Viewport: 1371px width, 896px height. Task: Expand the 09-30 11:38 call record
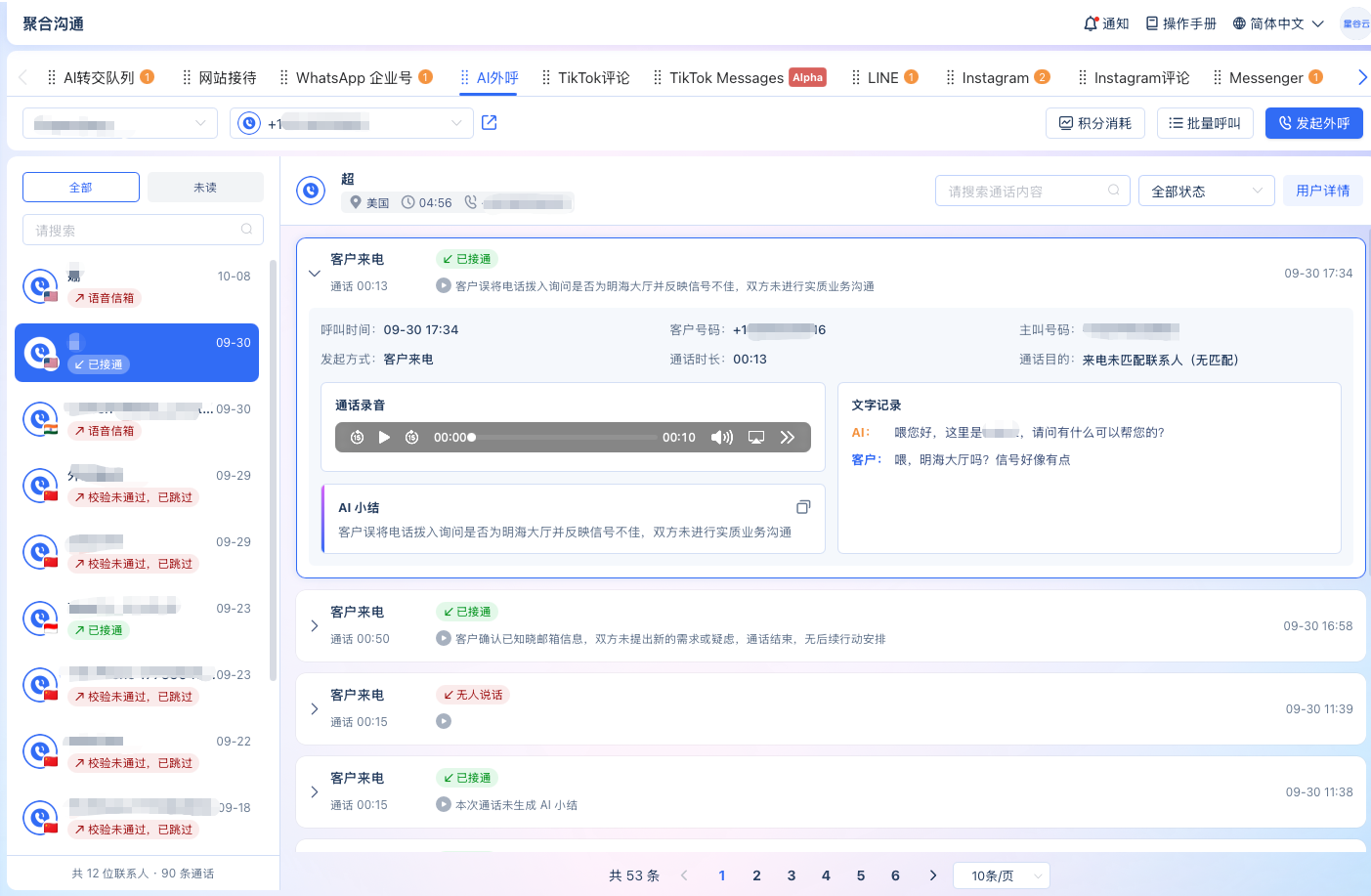(x=315, y=791)
